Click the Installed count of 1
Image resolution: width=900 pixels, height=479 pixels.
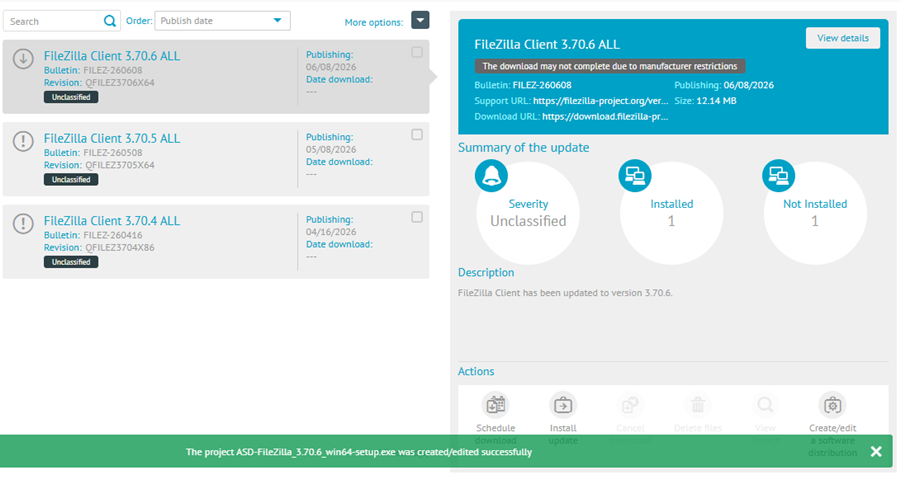(x=671, y=221)
